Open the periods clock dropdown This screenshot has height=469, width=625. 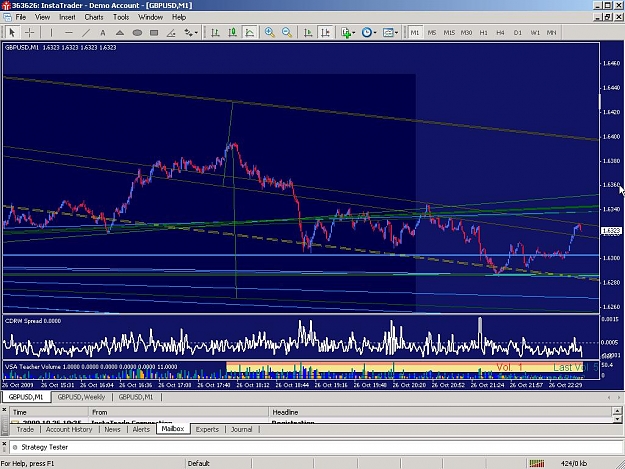(369, 33)
